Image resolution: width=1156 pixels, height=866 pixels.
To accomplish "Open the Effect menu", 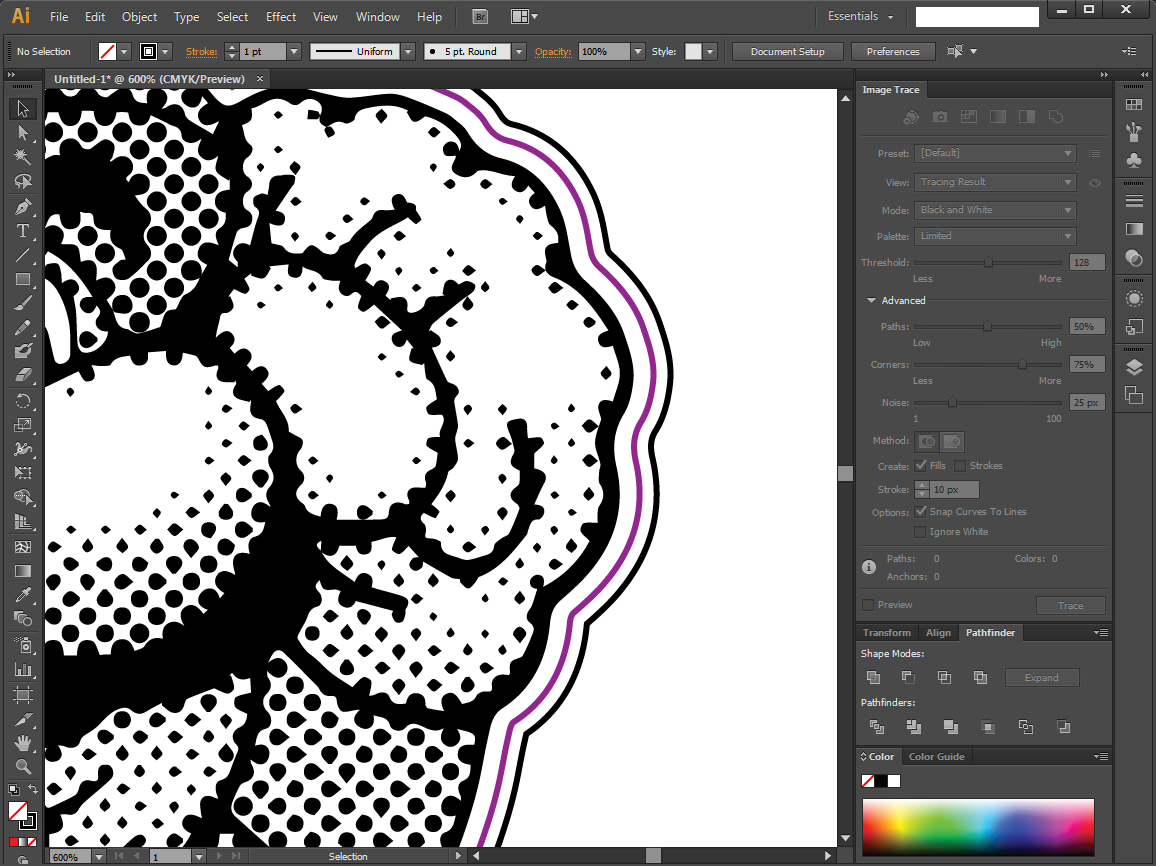I will pos(281,17).
